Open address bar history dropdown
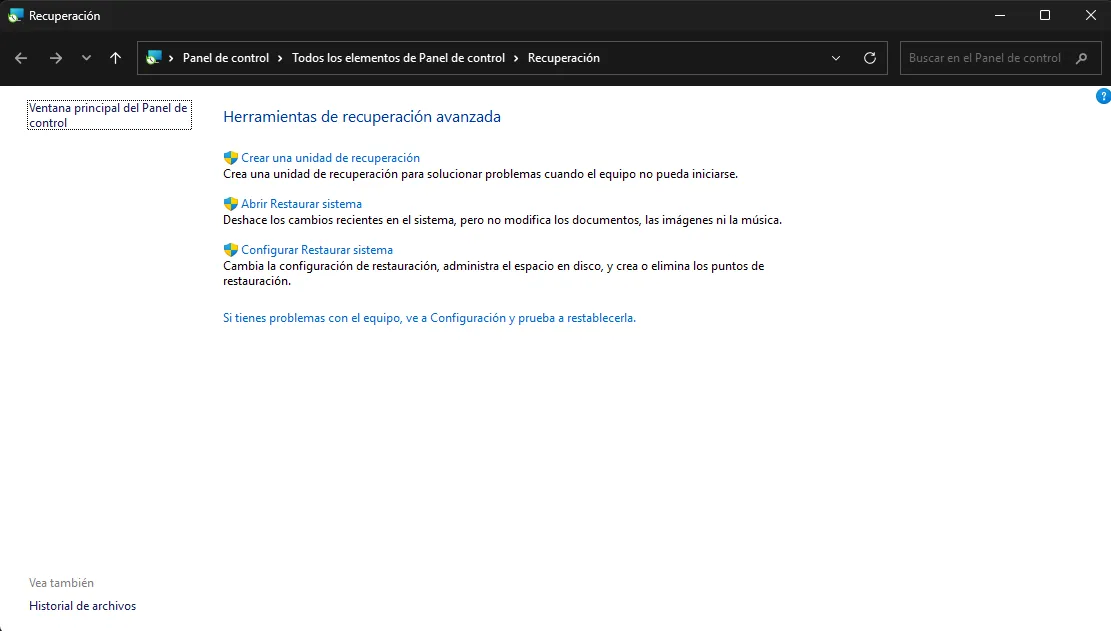The image size is (1111, 631). (836, 58)
